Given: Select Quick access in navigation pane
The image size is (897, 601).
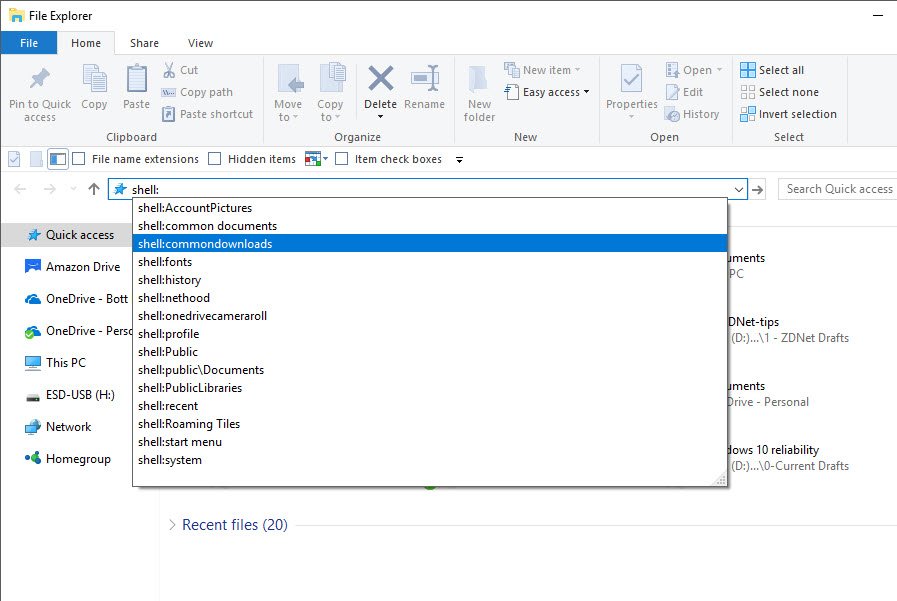Looking at the screenshot, I should click(68, 235).
